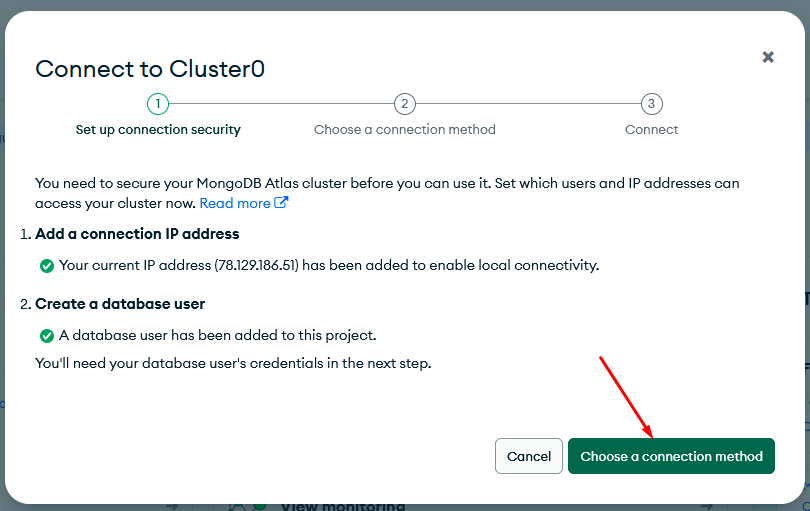Click the 'Connect to Cluster0' title
This screenshot has height=511, width=810.
click(x=150, y=69)
